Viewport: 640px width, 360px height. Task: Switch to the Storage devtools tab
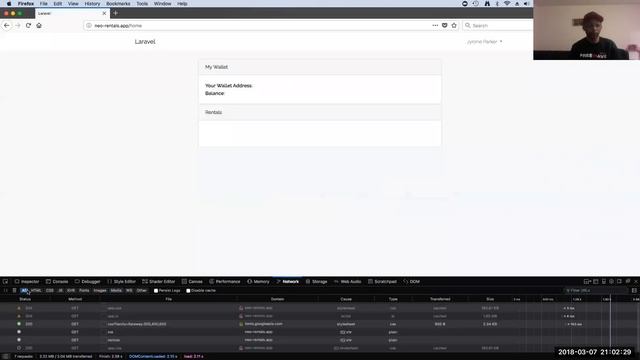click(x=316, y=281)
